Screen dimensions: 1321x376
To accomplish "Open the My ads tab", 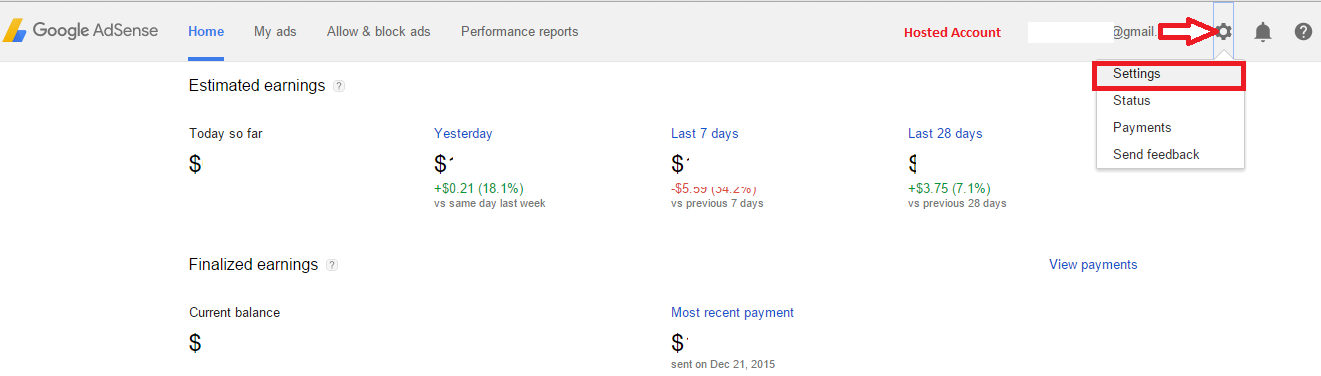I will [x=275, y=31].
